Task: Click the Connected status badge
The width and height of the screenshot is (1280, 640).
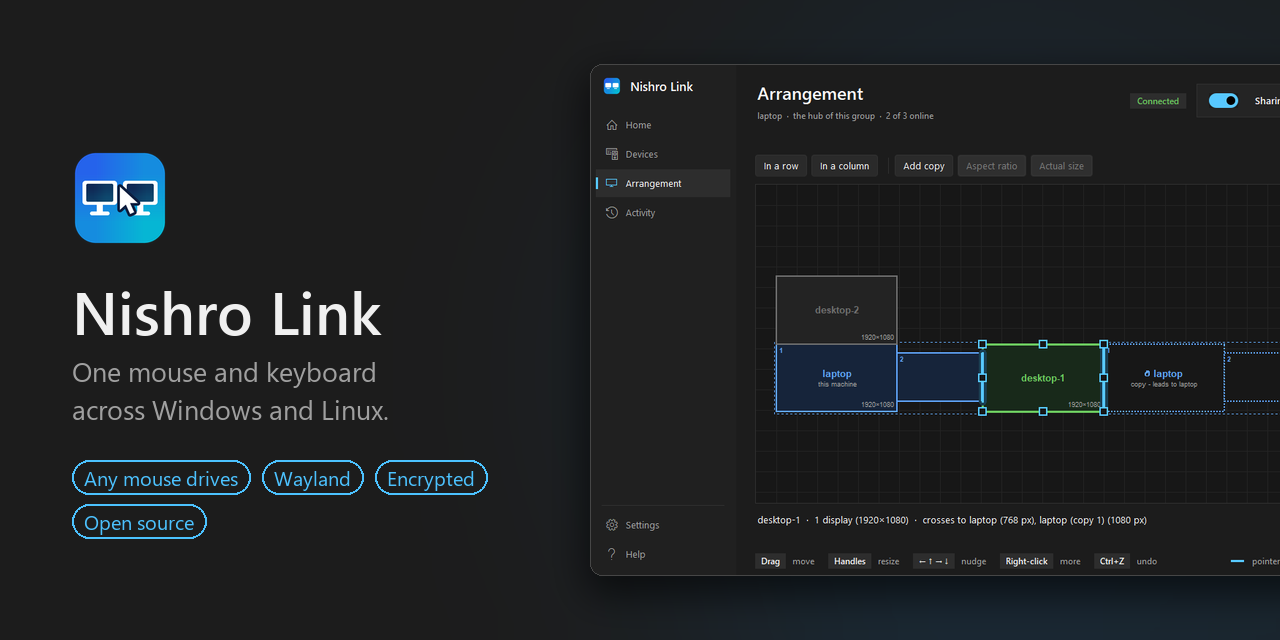Action: pos(1158,101)
